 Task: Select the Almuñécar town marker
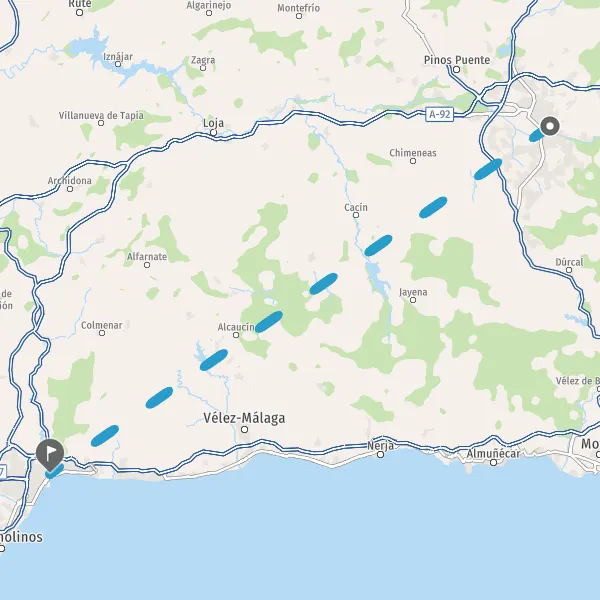(x=494, y=463)
